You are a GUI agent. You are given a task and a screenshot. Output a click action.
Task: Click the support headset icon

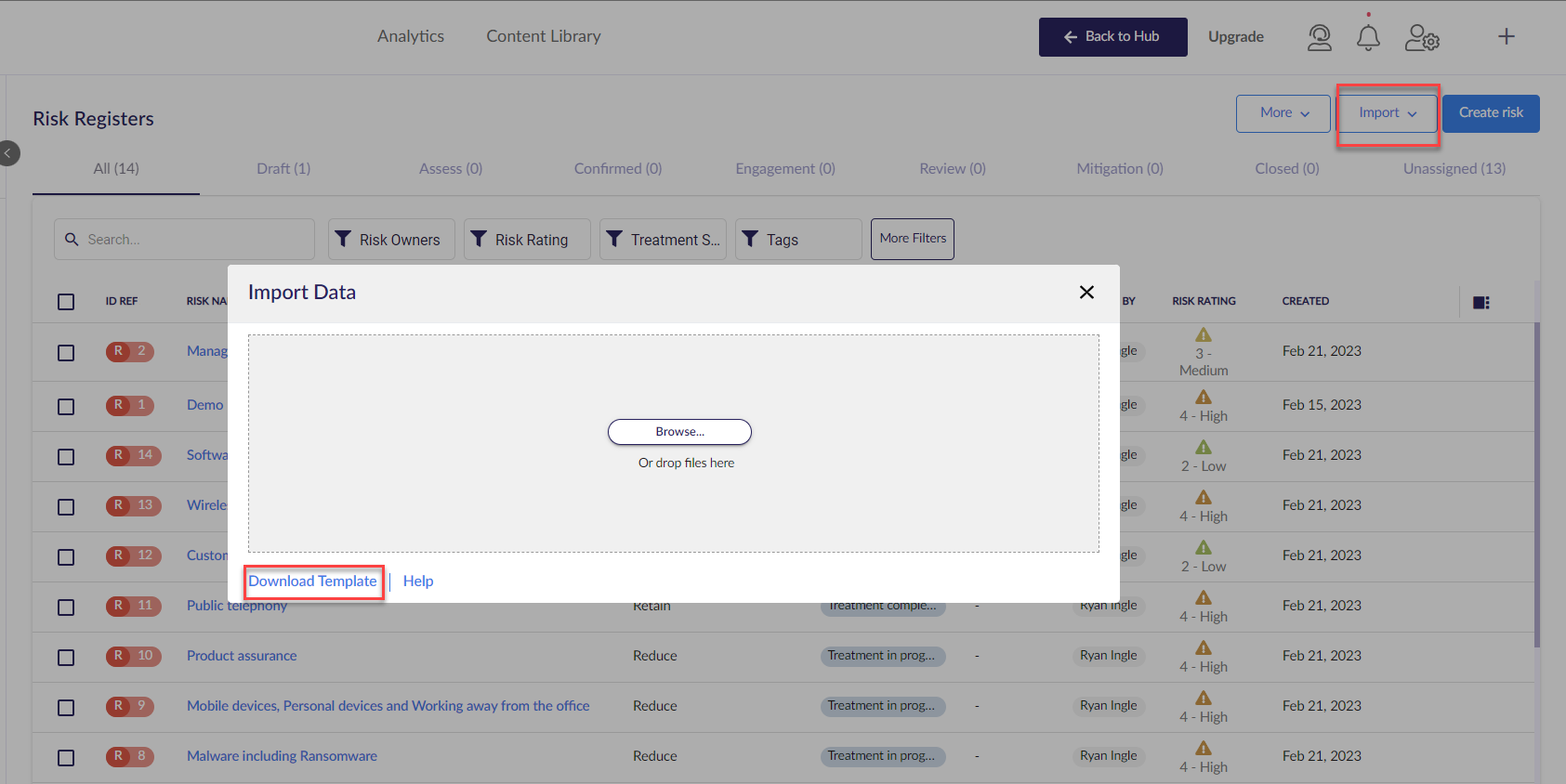coord(1319,37)
